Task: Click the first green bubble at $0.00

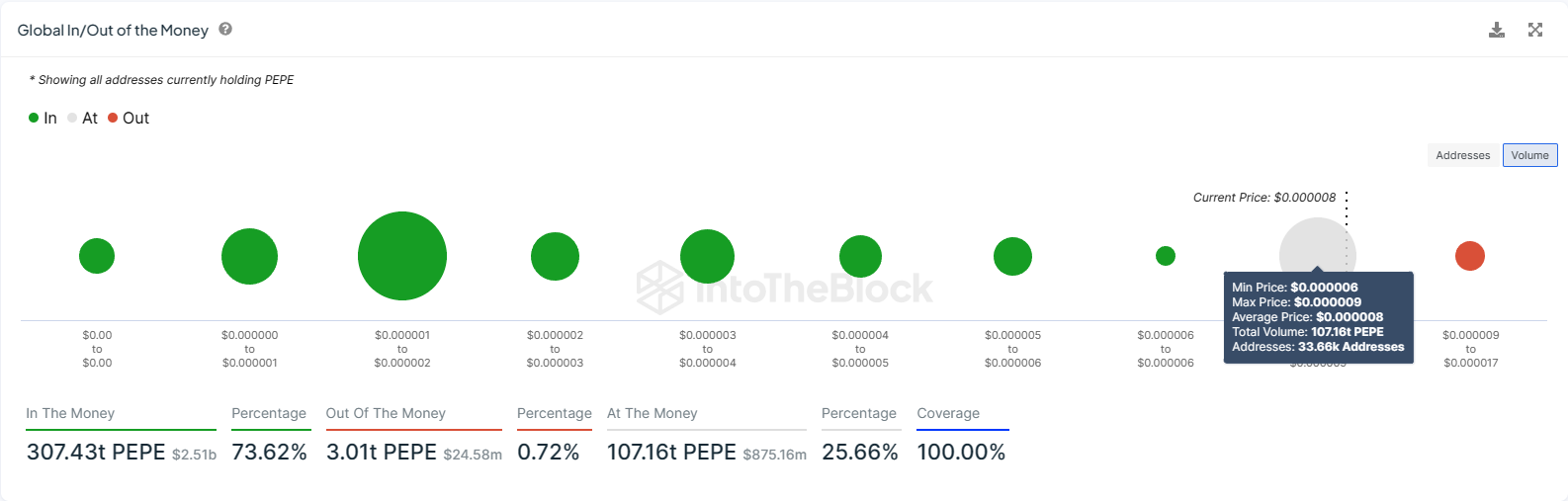Action: click(x=97, y=256)
